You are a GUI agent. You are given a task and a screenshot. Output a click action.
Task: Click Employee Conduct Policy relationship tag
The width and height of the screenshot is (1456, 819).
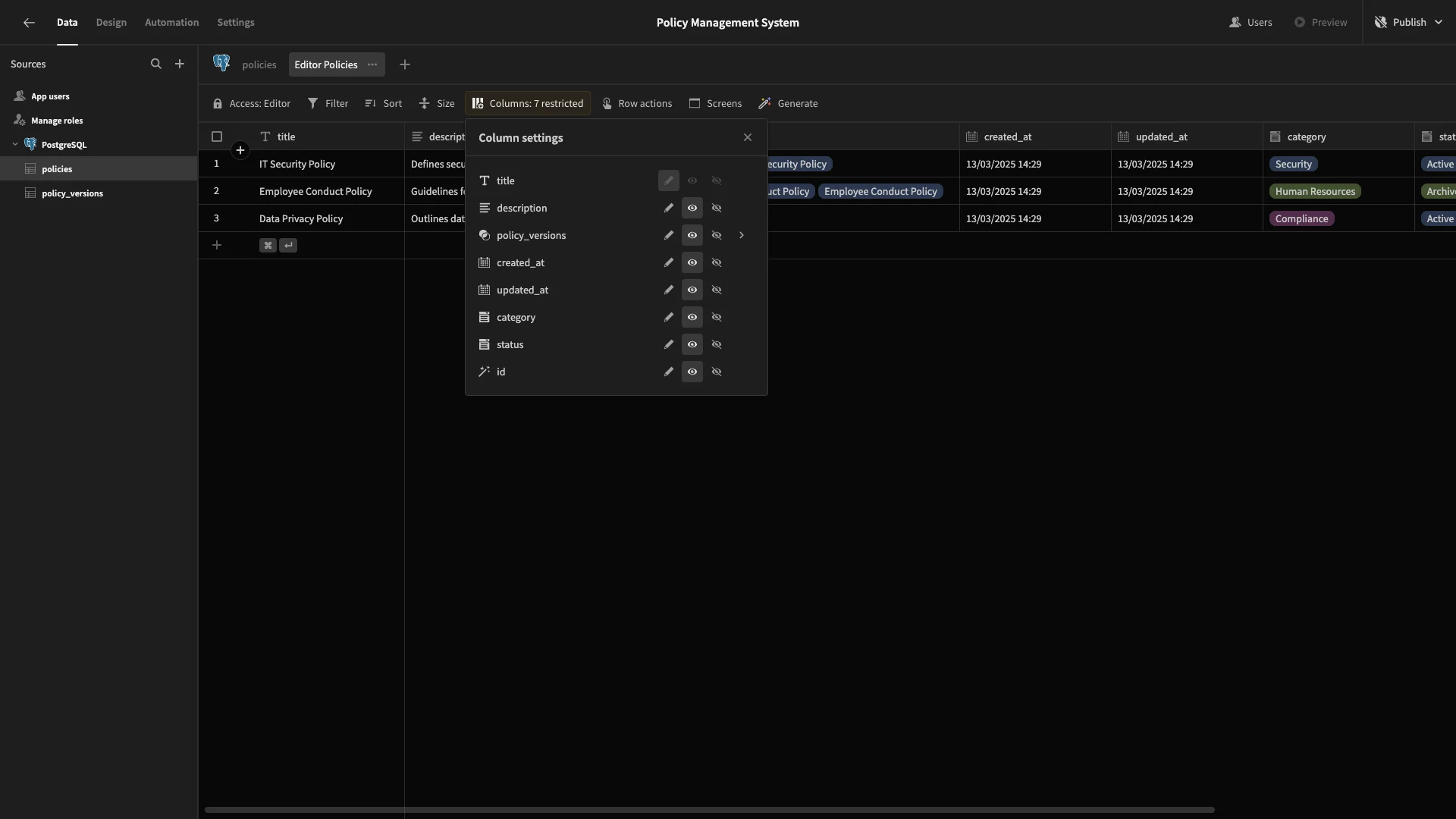click(x=880, y=192)
